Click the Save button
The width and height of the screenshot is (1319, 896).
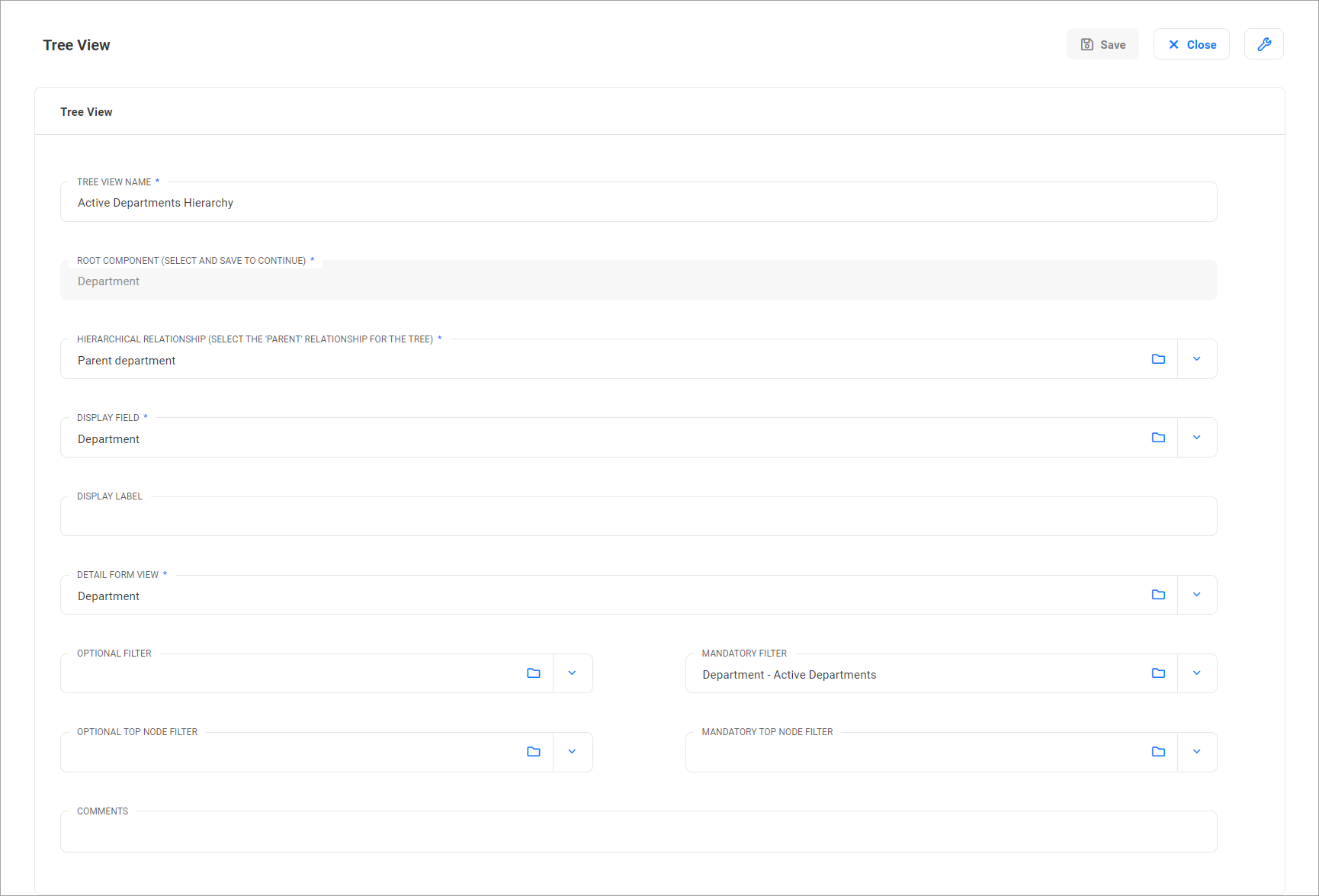click(x=1102, y=44)
